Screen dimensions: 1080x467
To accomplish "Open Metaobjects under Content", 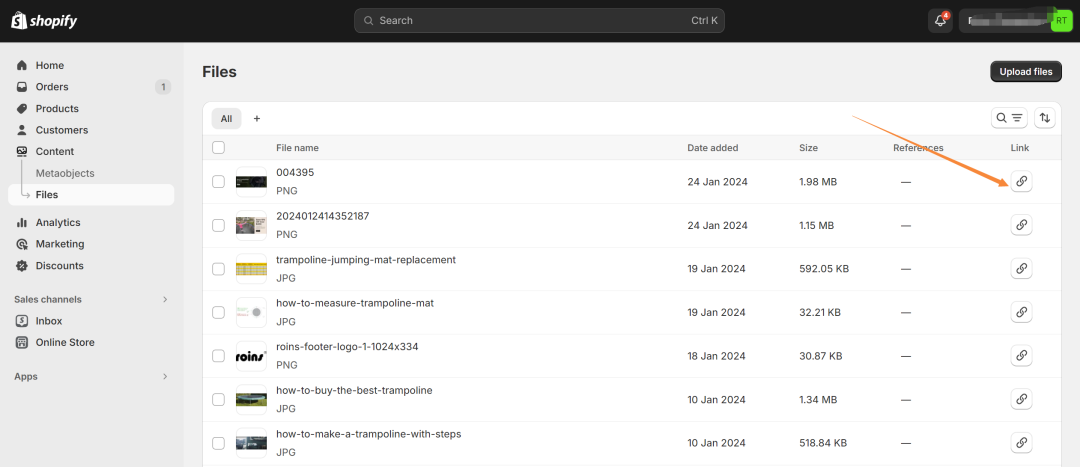I will point(65,173).
